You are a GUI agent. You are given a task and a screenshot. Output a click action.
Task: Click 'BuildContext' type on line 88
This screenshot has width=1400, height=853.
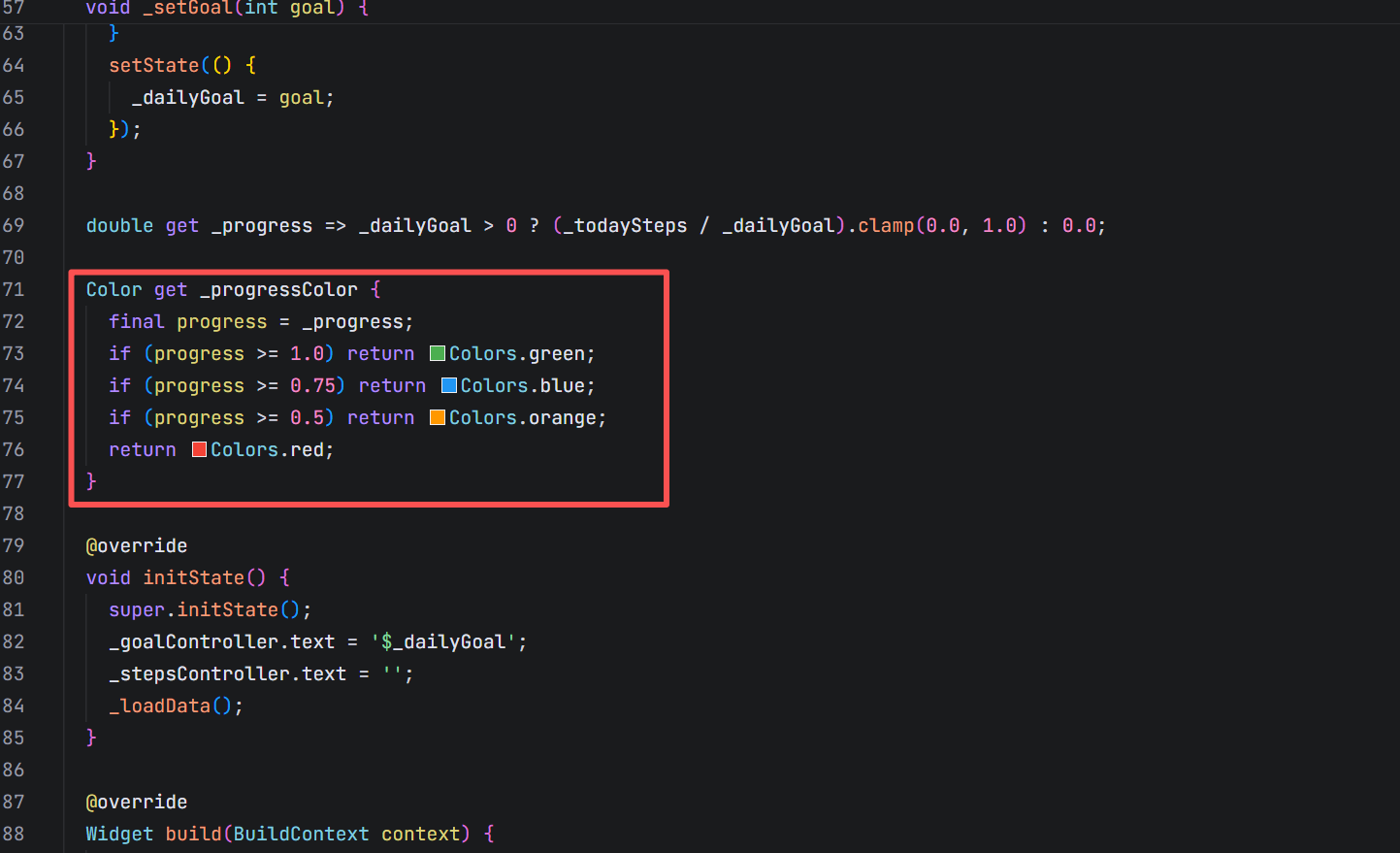301,834
